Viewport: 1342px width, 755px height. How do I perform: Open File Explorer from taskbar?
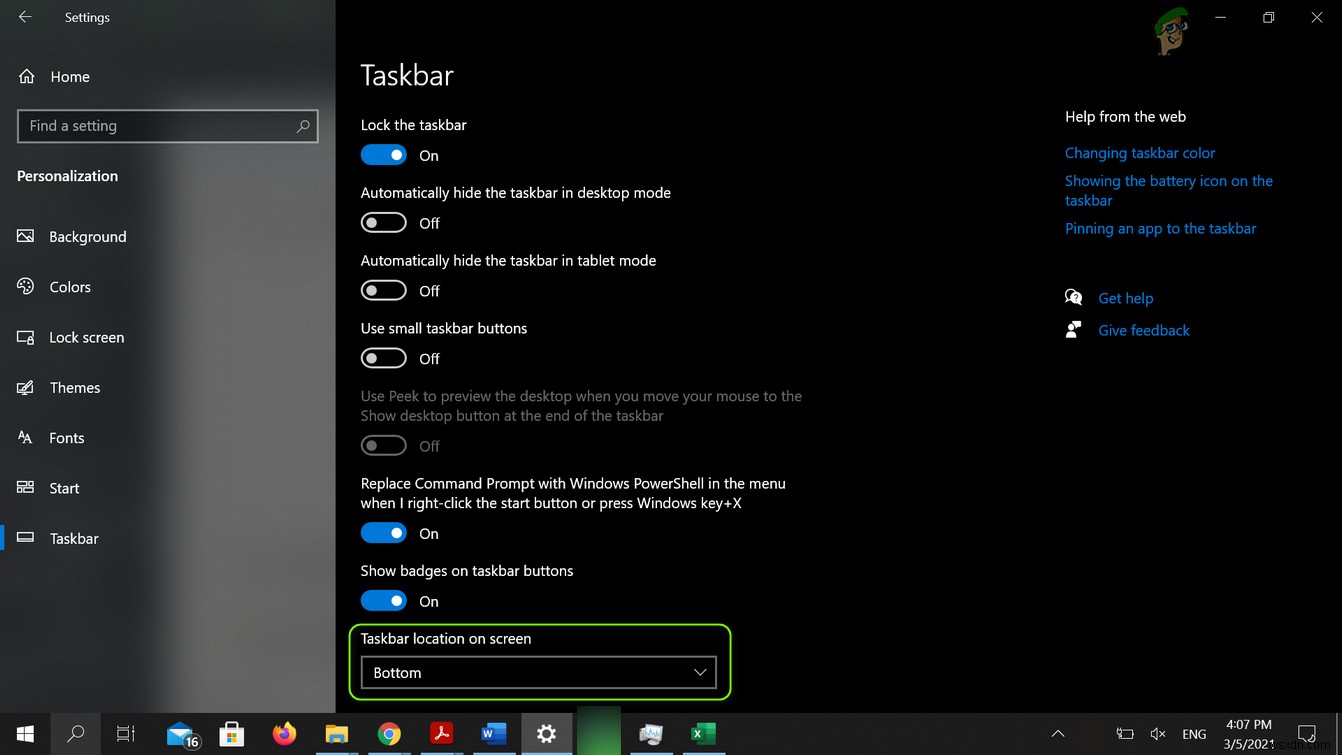(337, 734)
